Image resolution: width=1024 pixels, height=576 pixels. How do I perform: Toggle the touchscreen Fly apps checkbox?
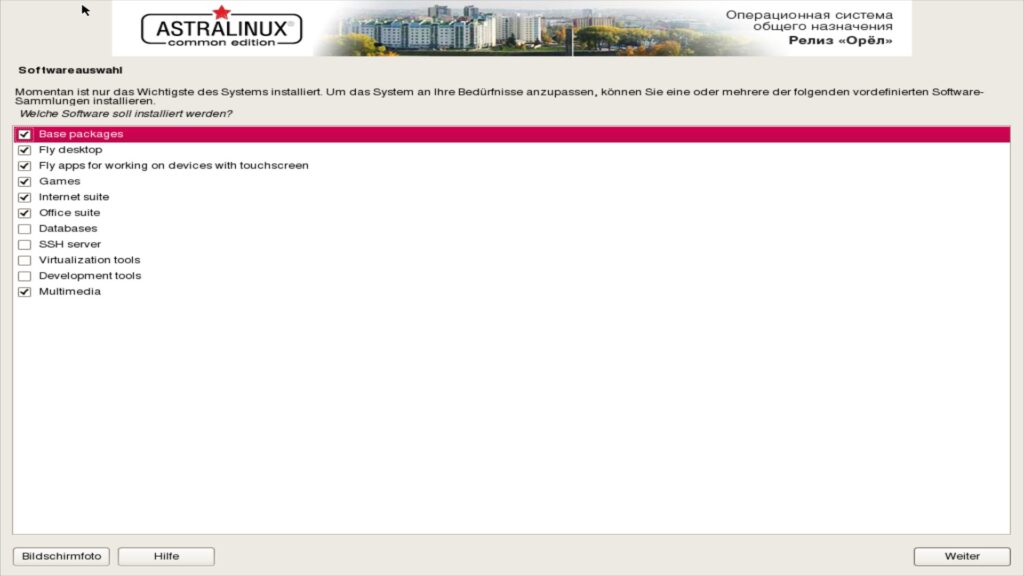24,166
